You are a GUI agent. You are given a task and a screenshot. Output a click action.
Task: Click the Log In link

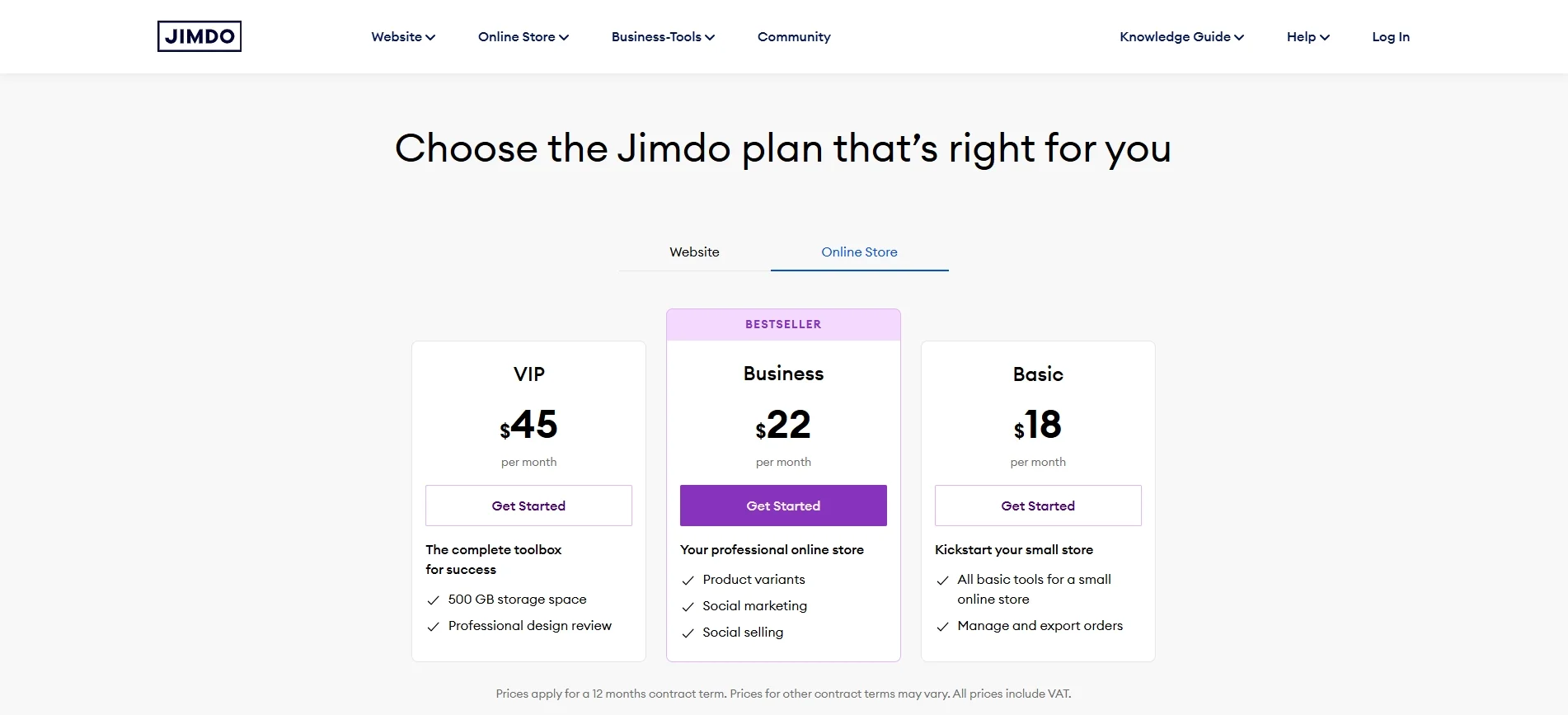tap(1390, 36)
